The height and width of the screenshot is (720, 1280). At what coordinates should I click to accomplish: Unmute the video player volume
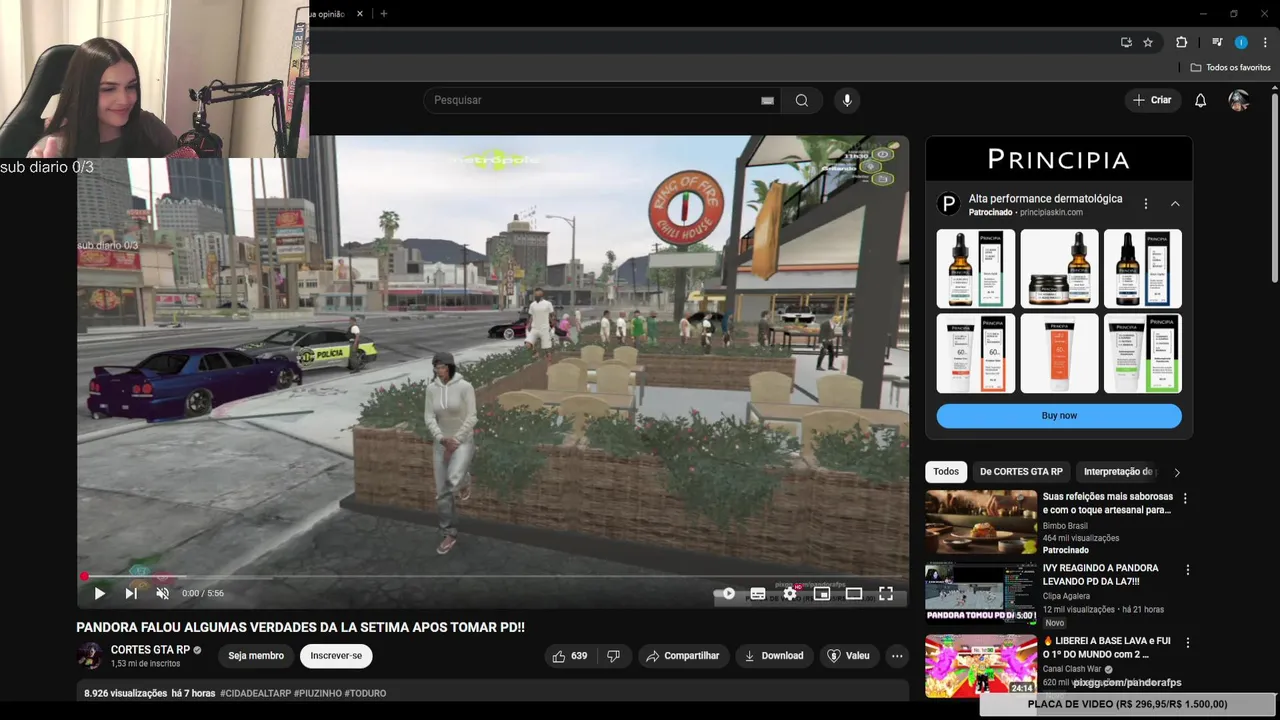pyautogui.click(x=162, y=593)
